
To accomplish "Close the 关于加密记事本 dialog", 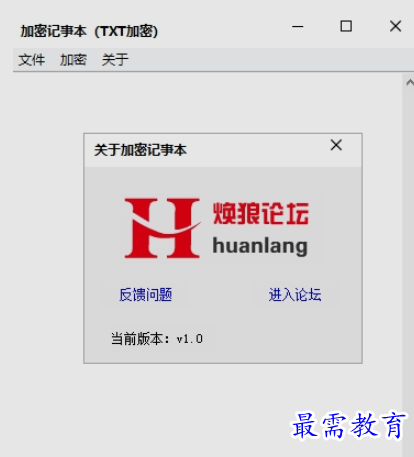I will (336, 145).
